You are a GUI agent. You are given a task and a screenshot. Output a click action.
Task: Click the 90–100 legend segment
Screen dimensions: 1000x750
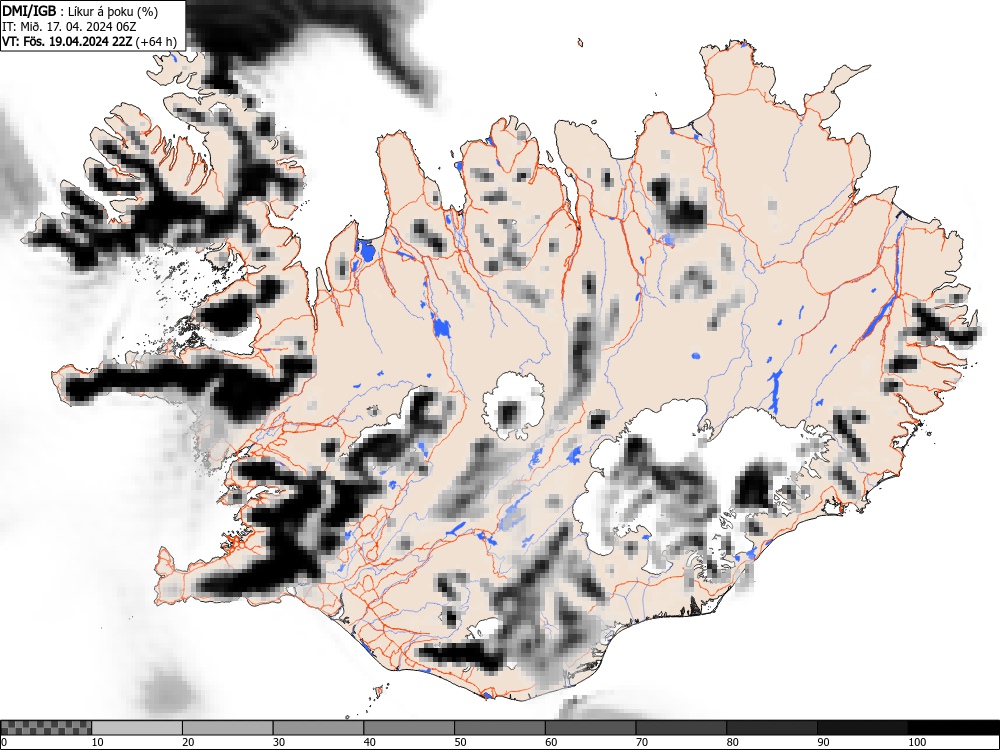[x=862, y=728]
